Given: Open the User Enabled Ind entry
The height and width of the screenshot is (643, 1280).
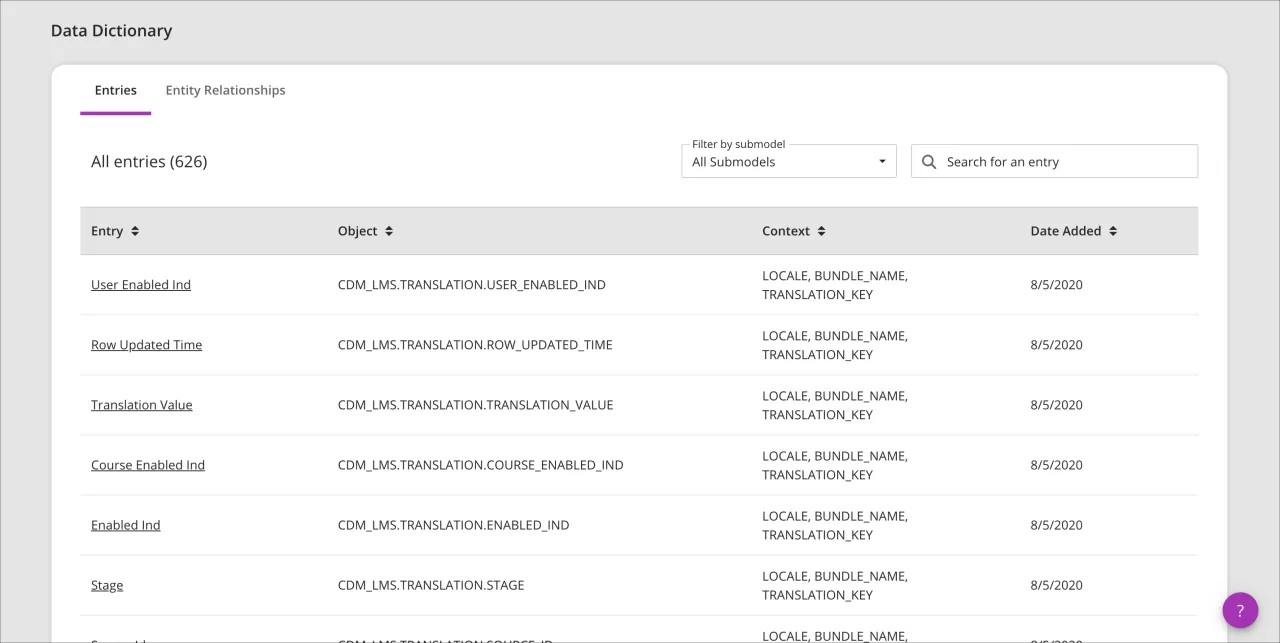Looking at the screenshot, I should pyautogui.click(x=140, y=284).
